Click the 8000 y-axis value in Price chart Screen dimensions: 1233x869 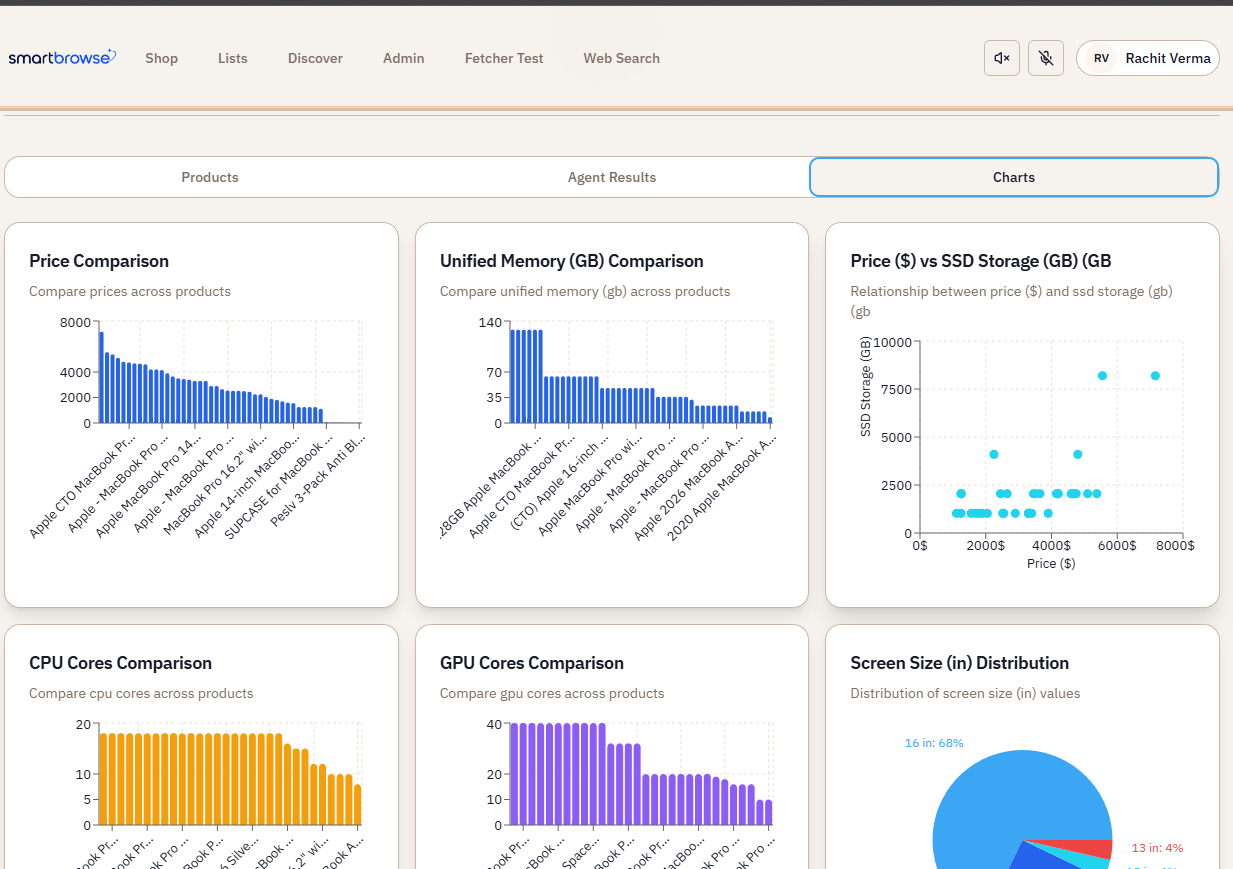(x=75, y=323)
